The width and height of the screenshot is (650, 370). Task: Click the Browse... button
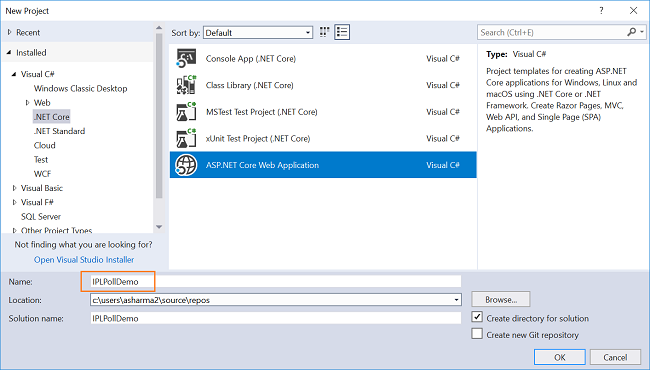pos(501,299)
